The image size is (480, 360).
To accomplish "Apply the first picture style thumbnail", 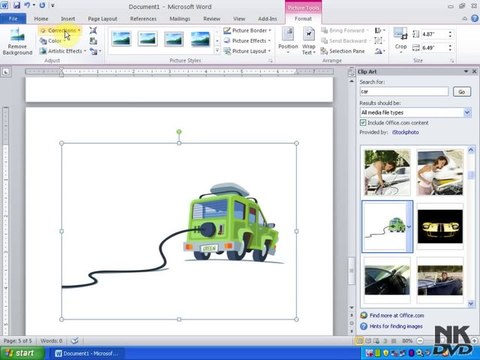I will click(121, 39).
